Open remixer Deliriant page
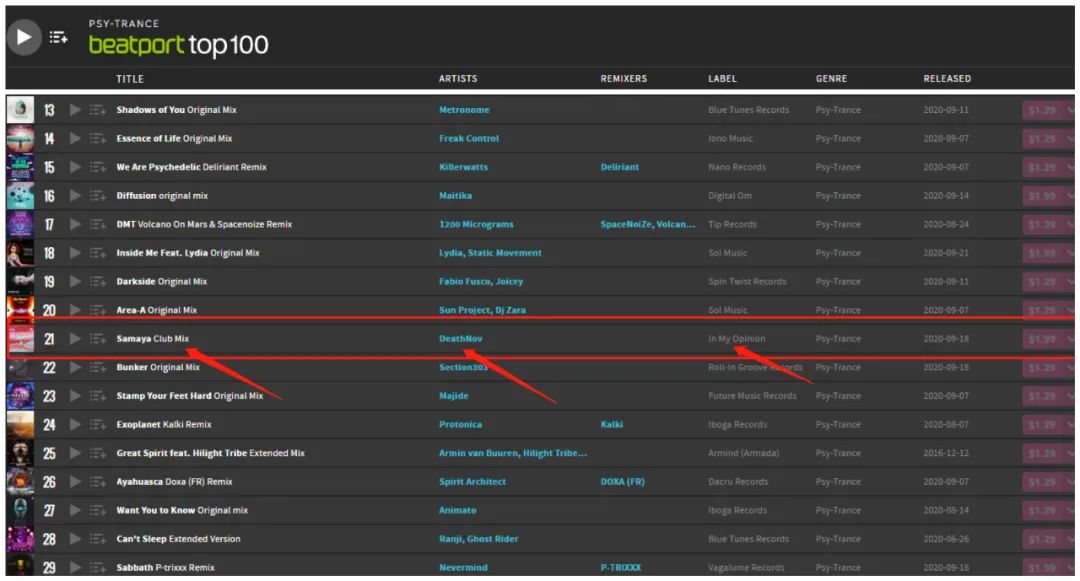 tap(619, 167)
